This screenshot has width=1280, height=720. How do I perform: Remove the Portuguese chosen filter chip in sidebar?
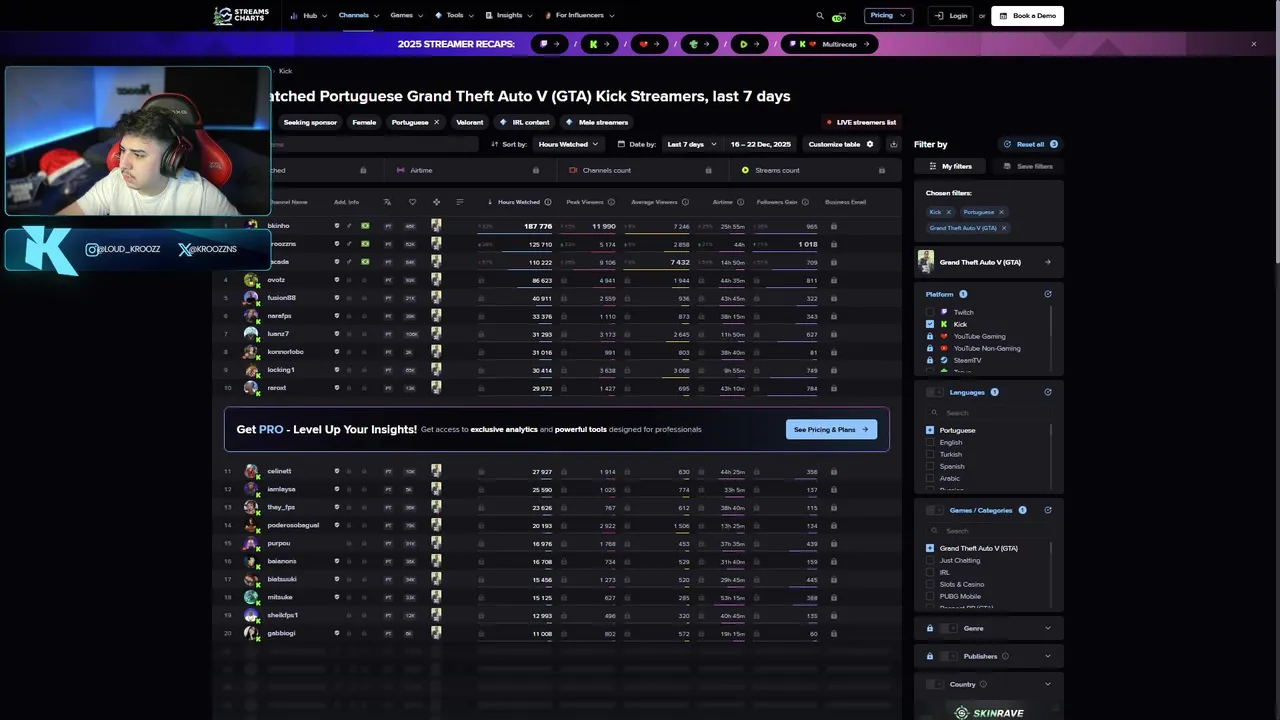tap(1001, 212)
